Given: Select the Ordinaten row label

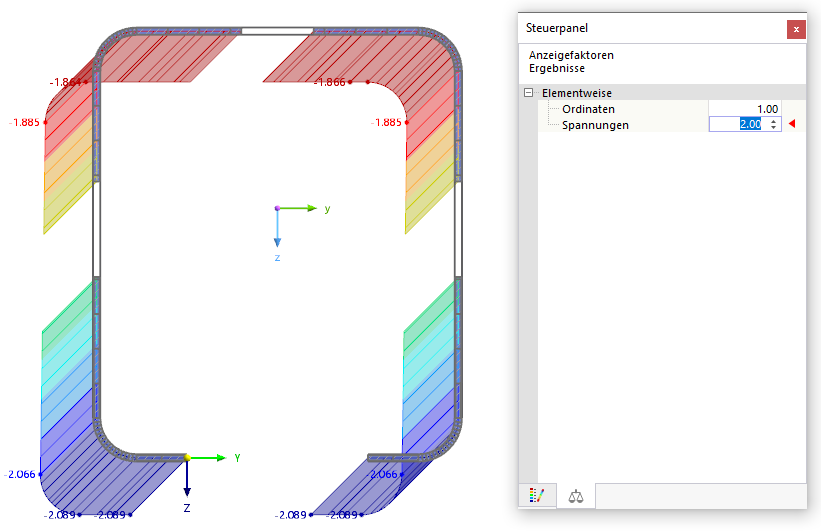Looking at the screenshot, I should point(588,109).
